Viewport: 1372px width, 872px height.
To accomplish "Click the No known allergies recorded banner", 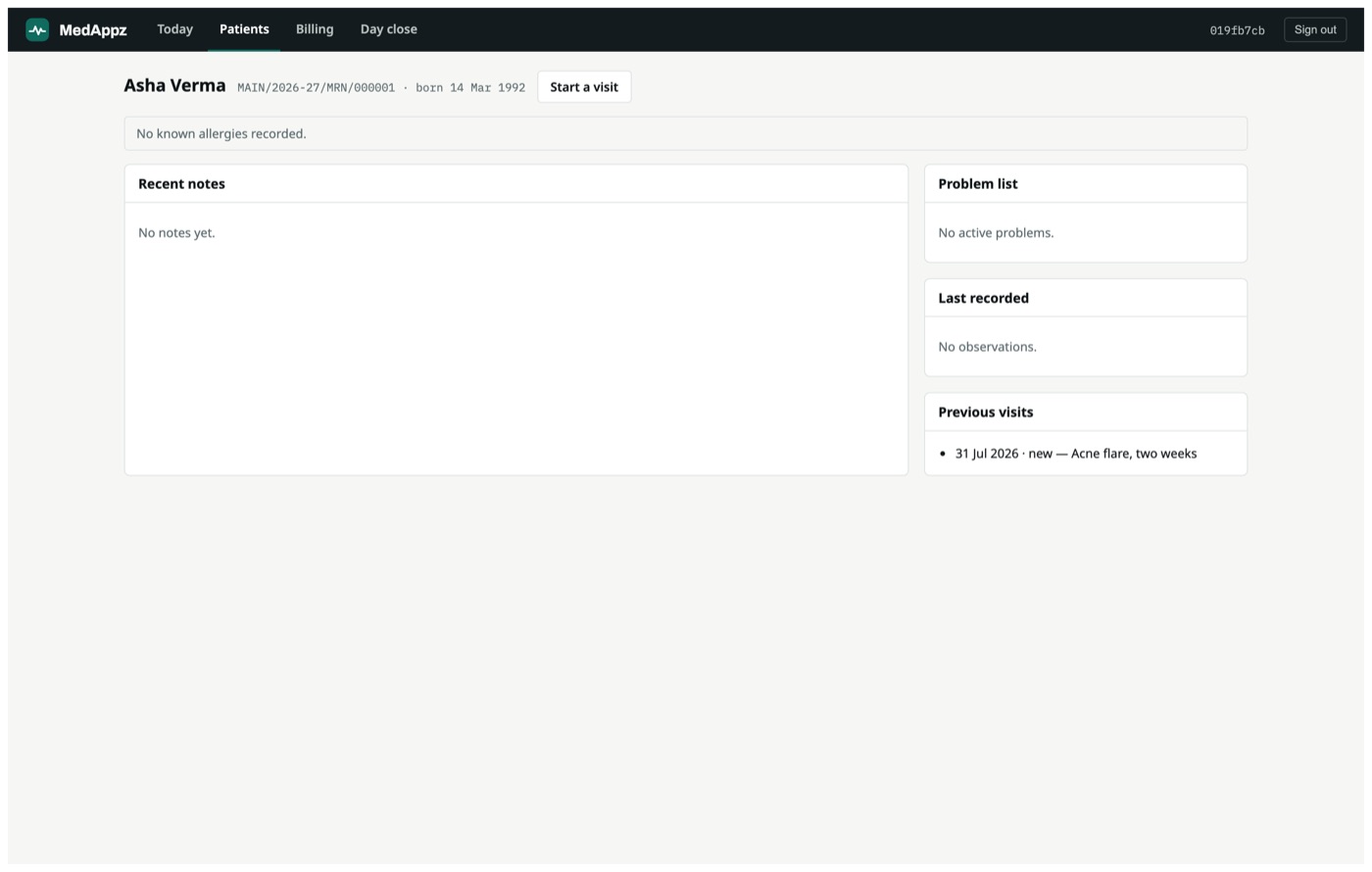I will tap(686, 133).
